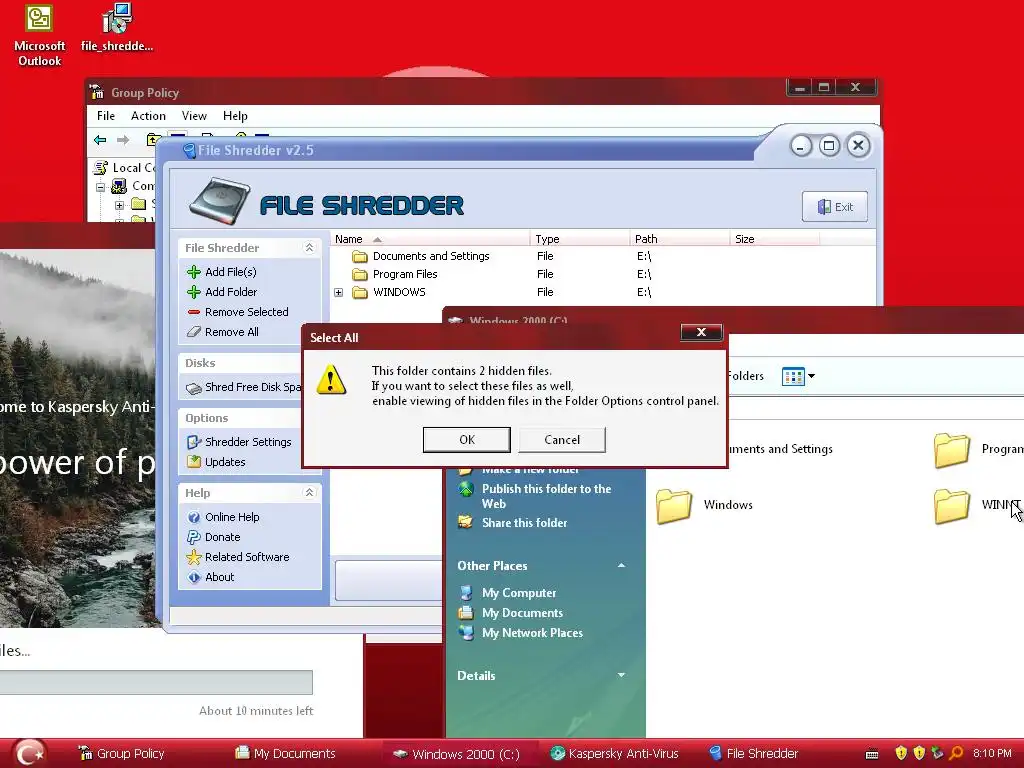The height and width of the screenshot is (768, 1024).
Task: Click the green plus icon beside Add Folder
Action: (194, 292)
